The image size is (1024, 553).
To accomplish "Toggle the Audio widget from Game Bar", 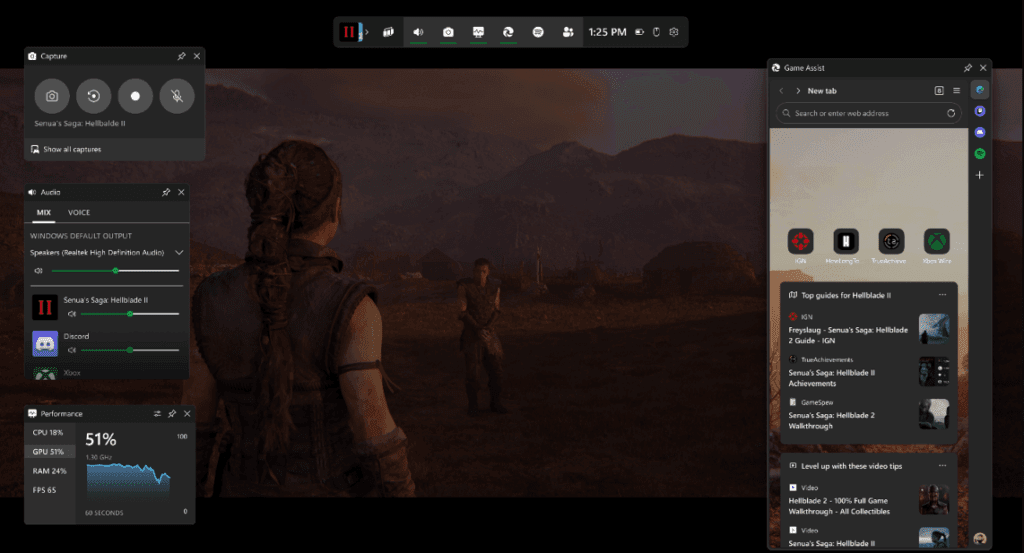I will point(419,32).
